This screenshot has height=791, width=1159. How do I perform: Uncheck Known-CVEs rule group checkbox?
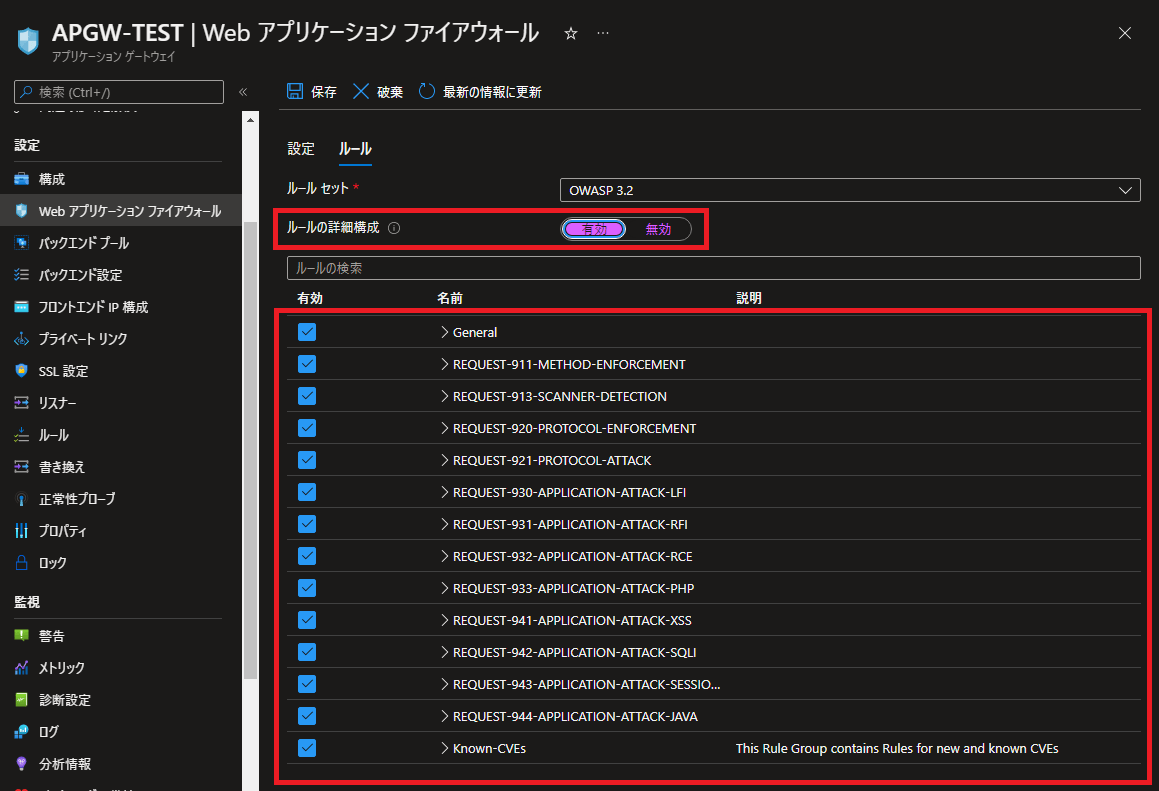[307, 748]
